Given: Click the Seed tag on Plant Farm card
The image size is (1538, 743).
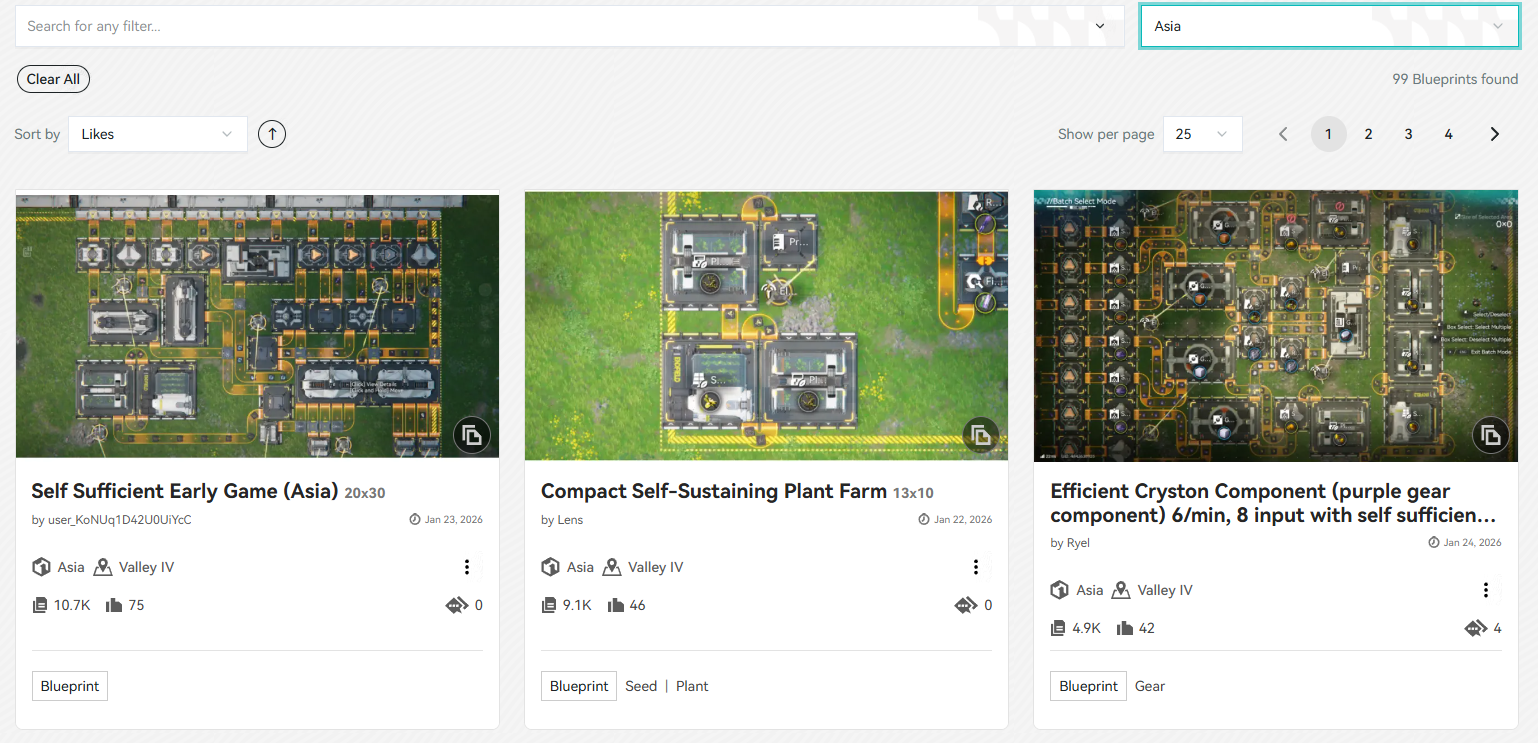Looking at the screenshot, I should pos(641,686).
